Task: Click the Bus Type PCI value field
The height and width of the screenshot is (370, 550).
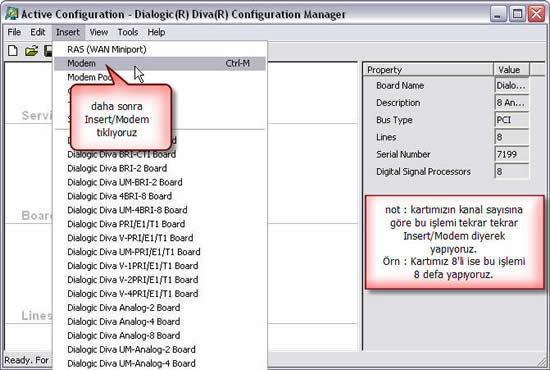Action: (x=511, y=120)
